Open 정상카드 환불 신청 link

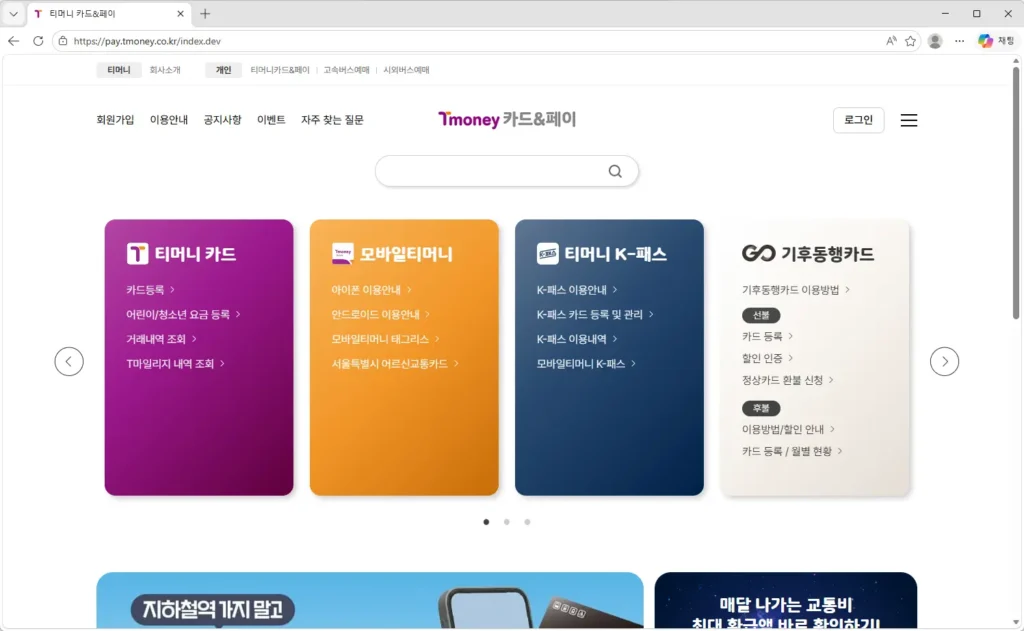coord(787,380)
